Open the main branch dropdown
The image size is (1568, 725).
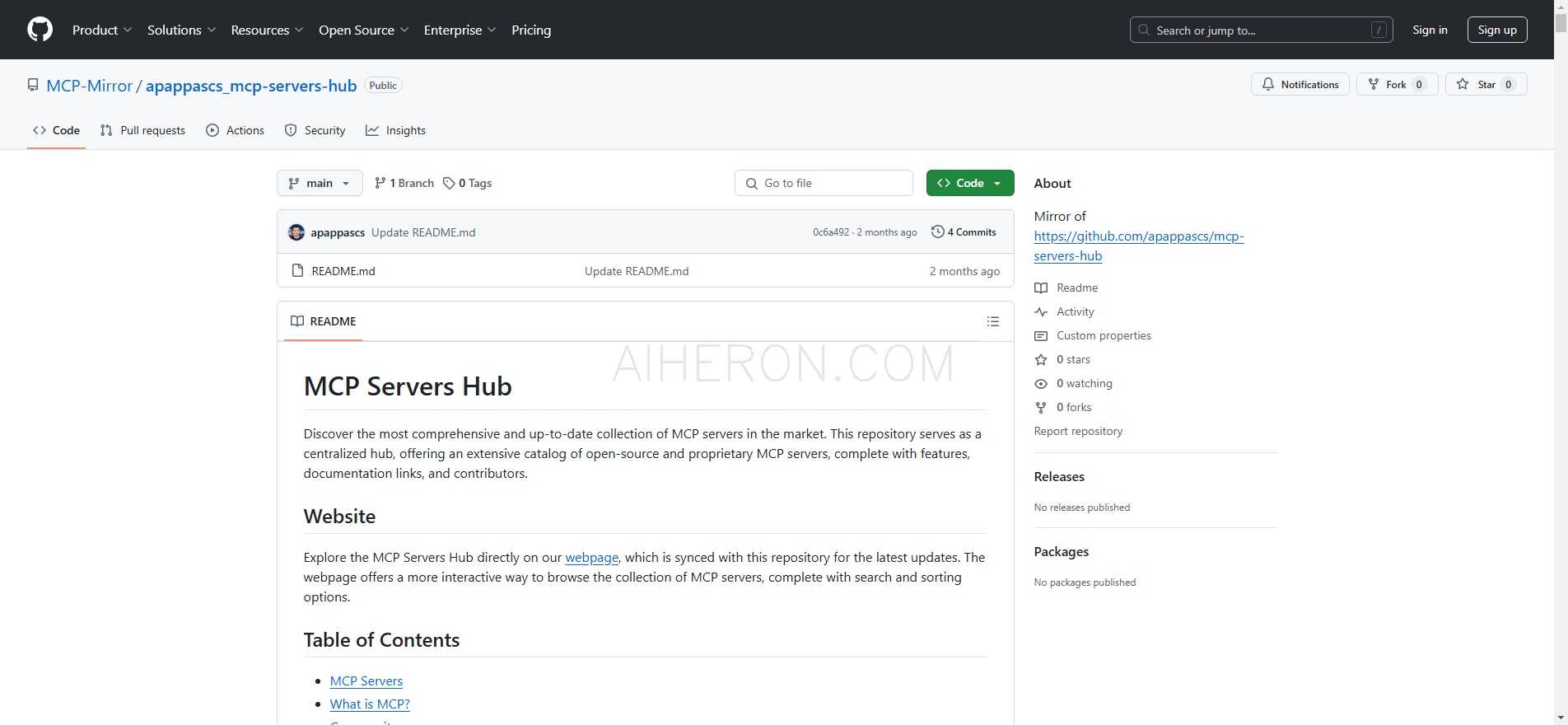coord(320,183)
